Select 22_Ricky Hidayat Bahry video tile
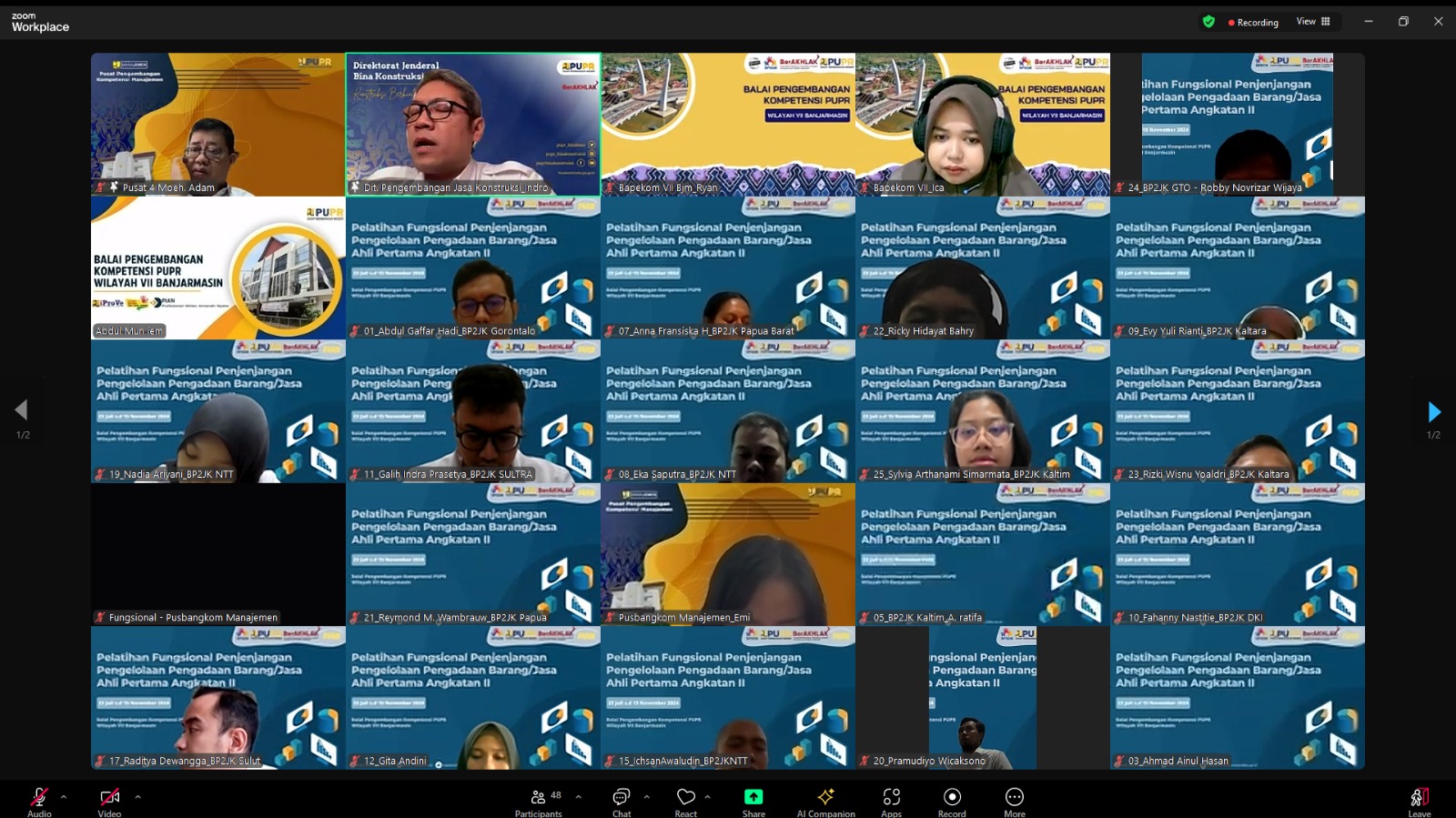Image resolution: width=1456 pixels, height=818 pixels. click(x=983, y=268)
